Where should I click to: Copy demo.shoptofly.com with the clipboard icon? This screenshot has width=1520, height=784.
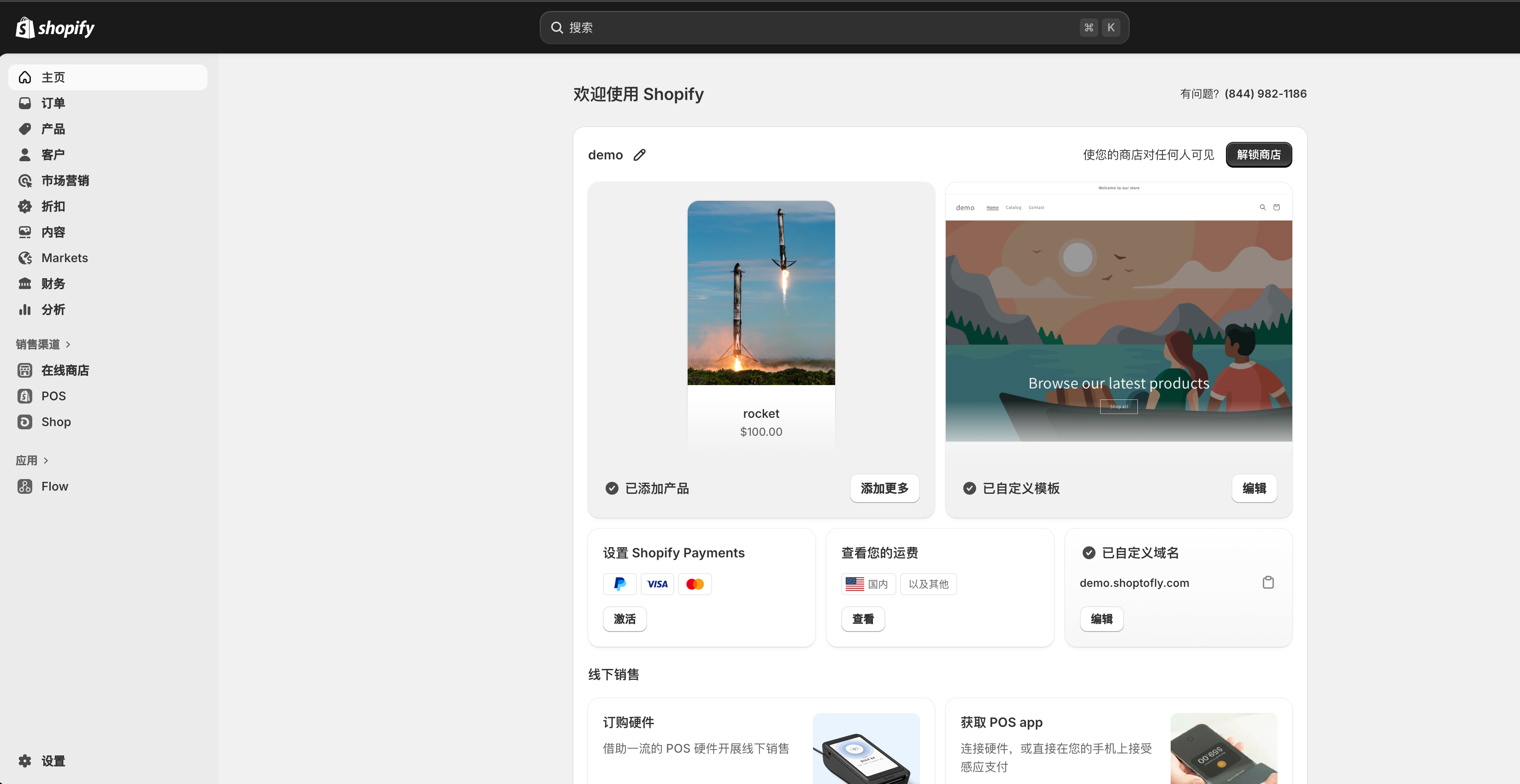(1268, 582)
